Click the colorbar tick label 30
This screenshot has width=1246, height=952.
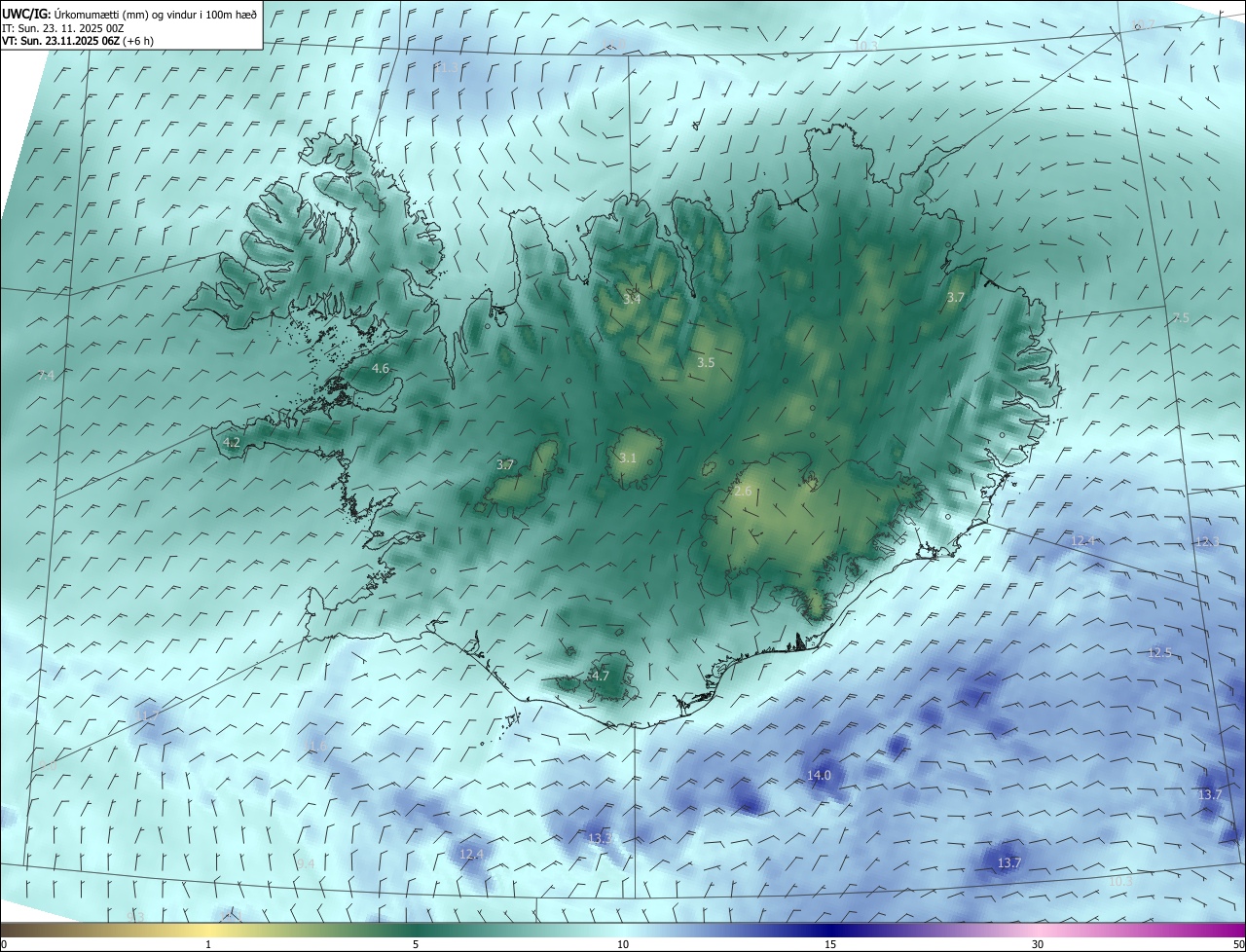(1038, 944)
